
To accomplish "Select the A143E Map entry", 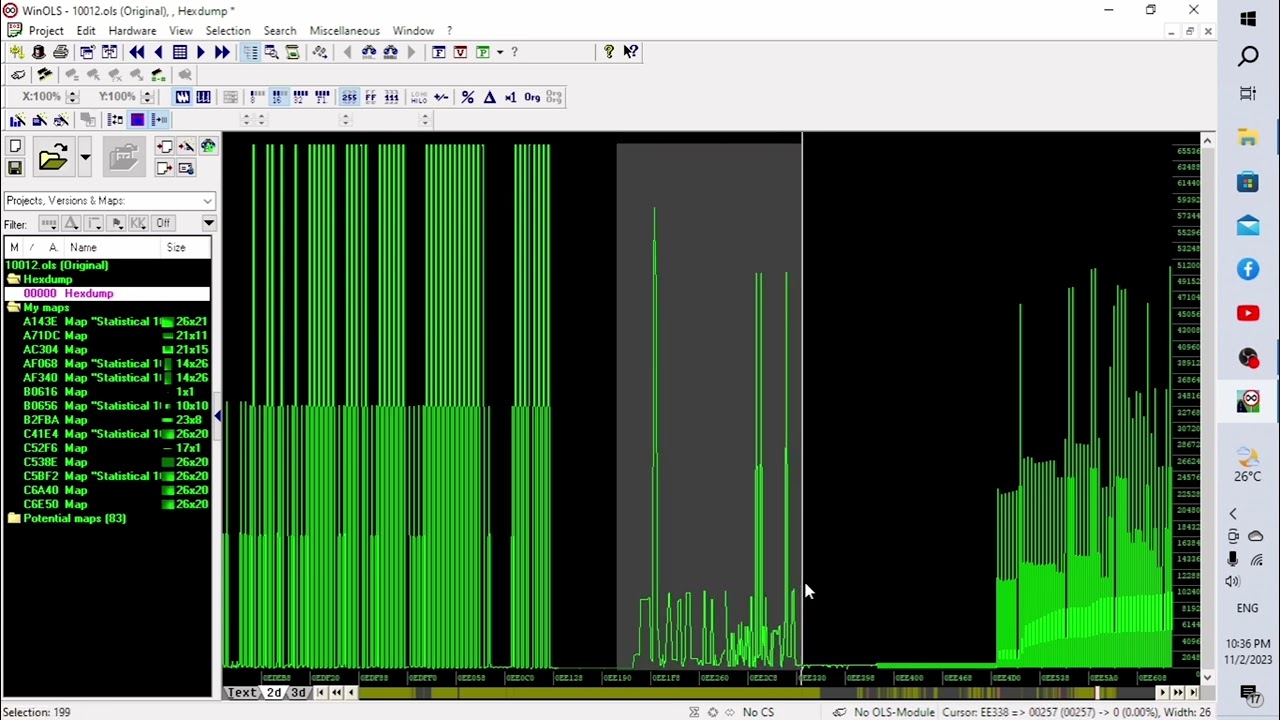I will tap(107, 322).
